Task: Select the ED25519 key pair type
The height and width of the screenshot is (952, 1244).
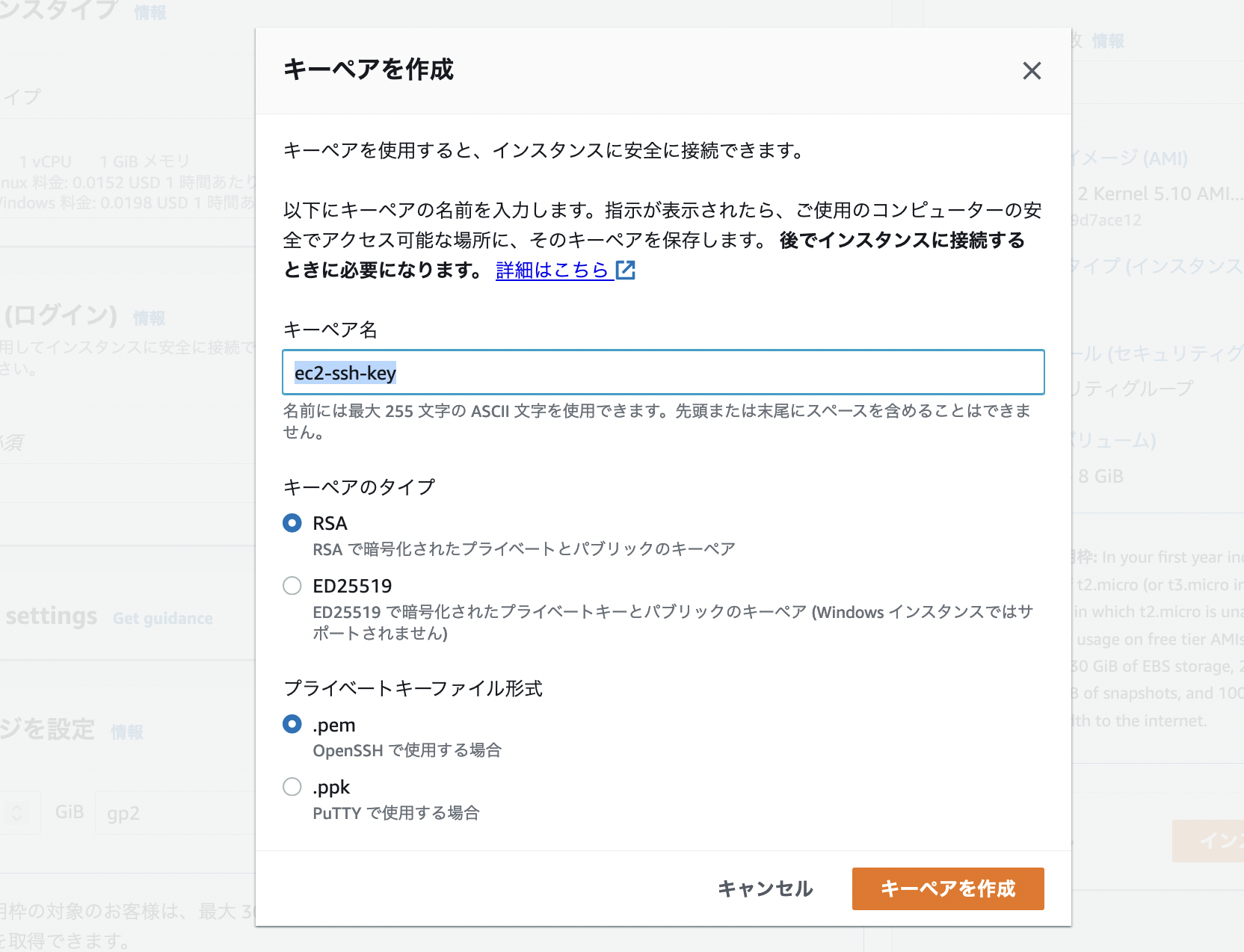Action: (x=292, y=586)
